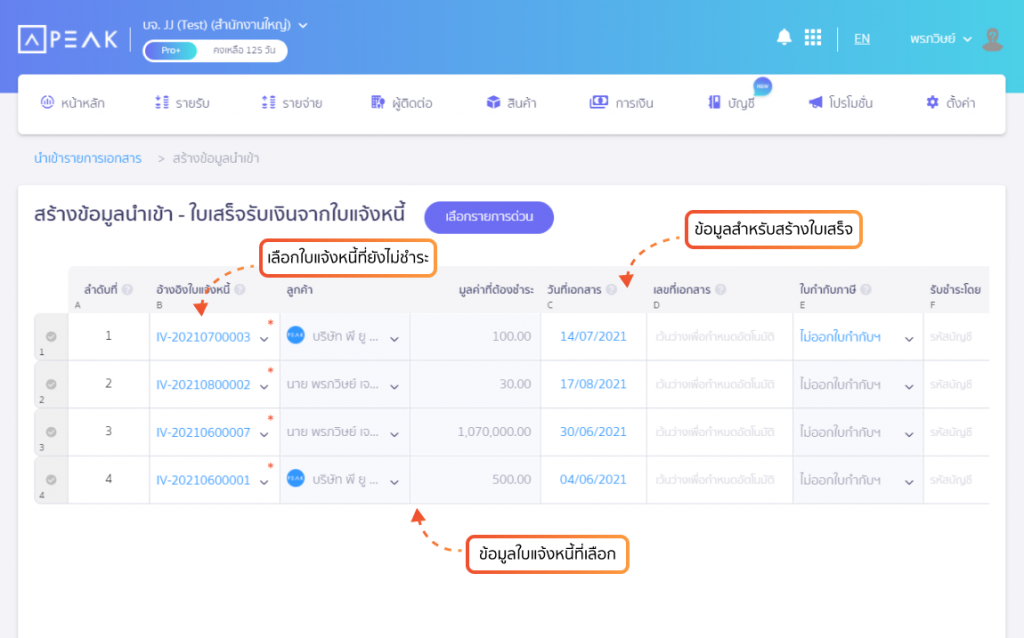1024x638 pixels.
Task: Click the help icon beside อ้างอิงใบแจ้งหนี้
Action: tap(240, 289)
